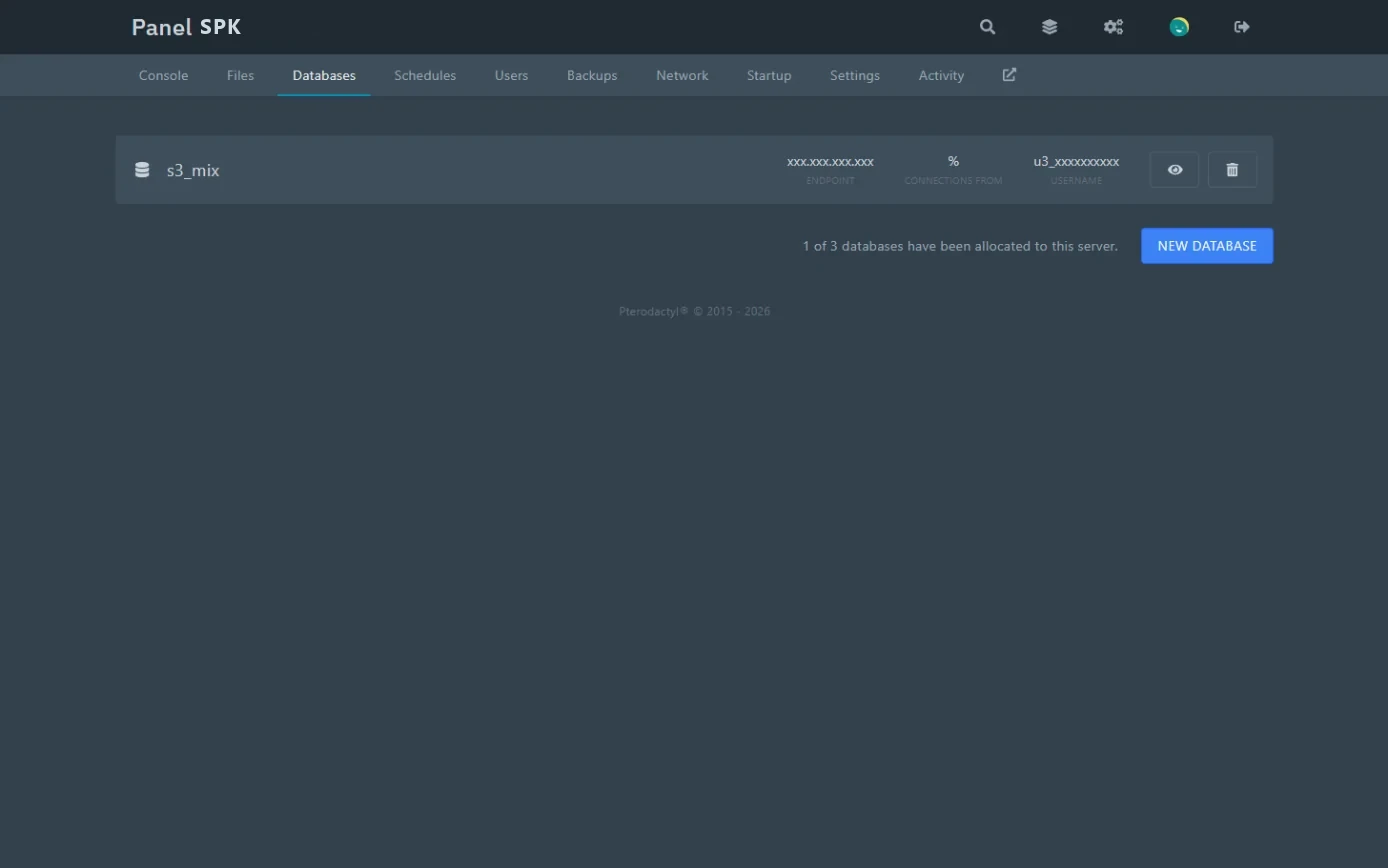Switch to the Files tab
The width and height of the screenshot is (1388, 868).
coord(240,75)
